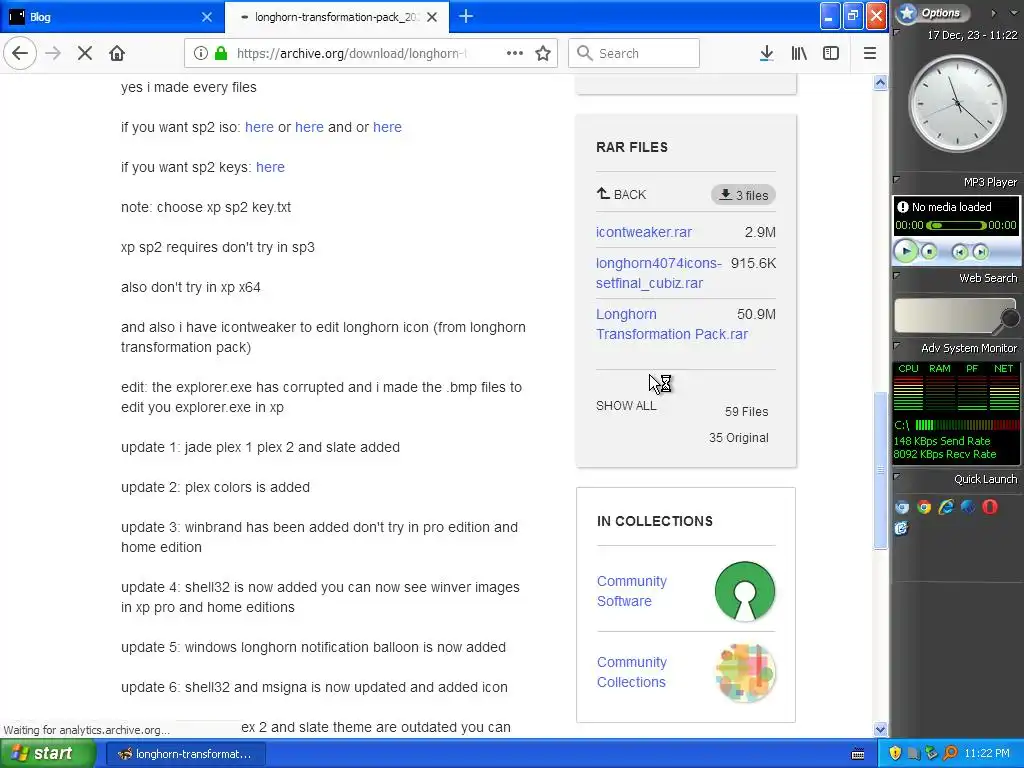Close the longhorn-transformation-pack tab

tap(432, 17)
